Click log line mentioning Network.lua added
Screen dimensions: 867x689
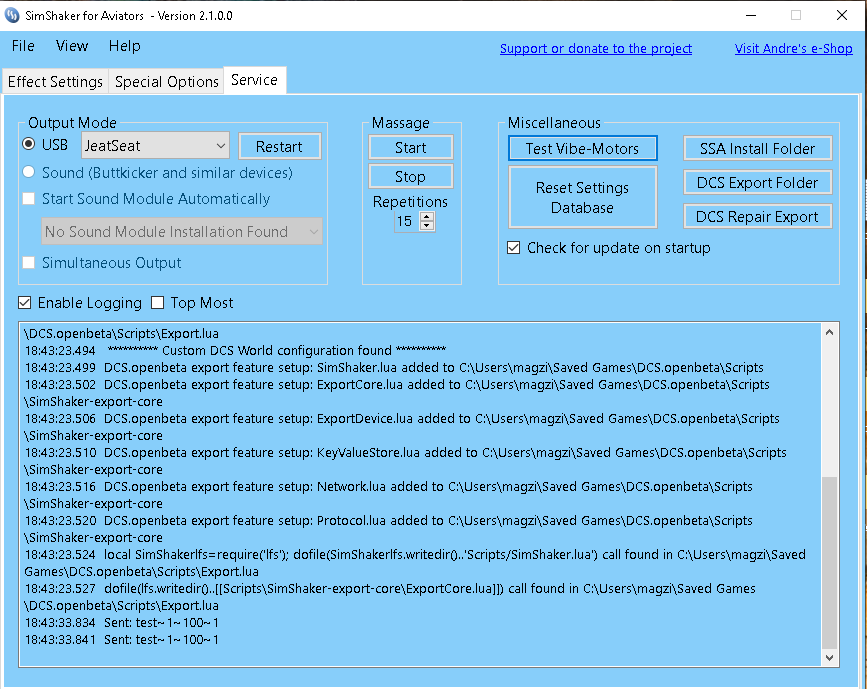coord(389,495)
